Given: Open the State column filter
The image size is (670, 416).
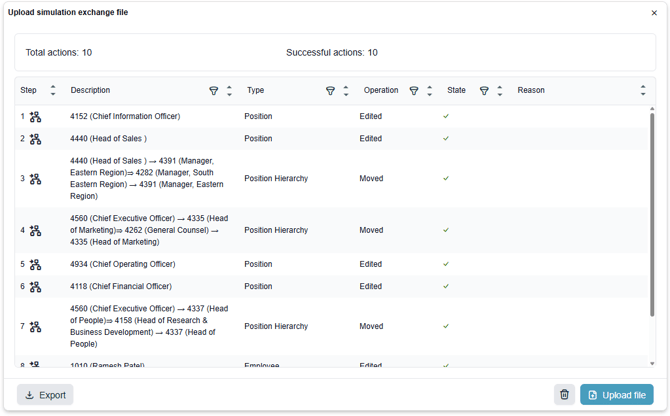Looking at the screenshot, I should point(484,91).
